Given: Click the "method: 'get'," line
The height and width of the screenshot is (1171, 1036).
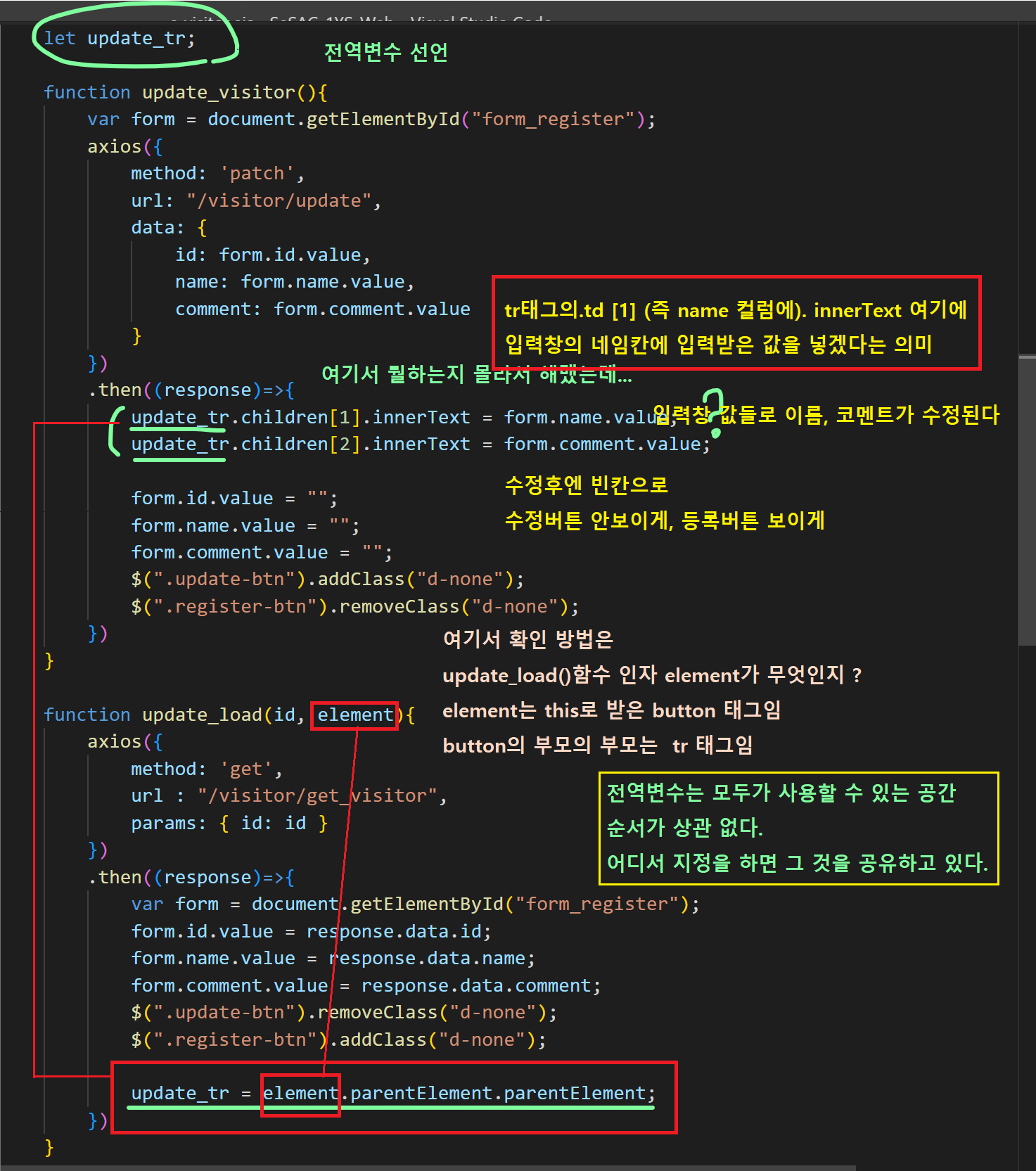Looking at the screenshot, I should (x=207, y=769).
